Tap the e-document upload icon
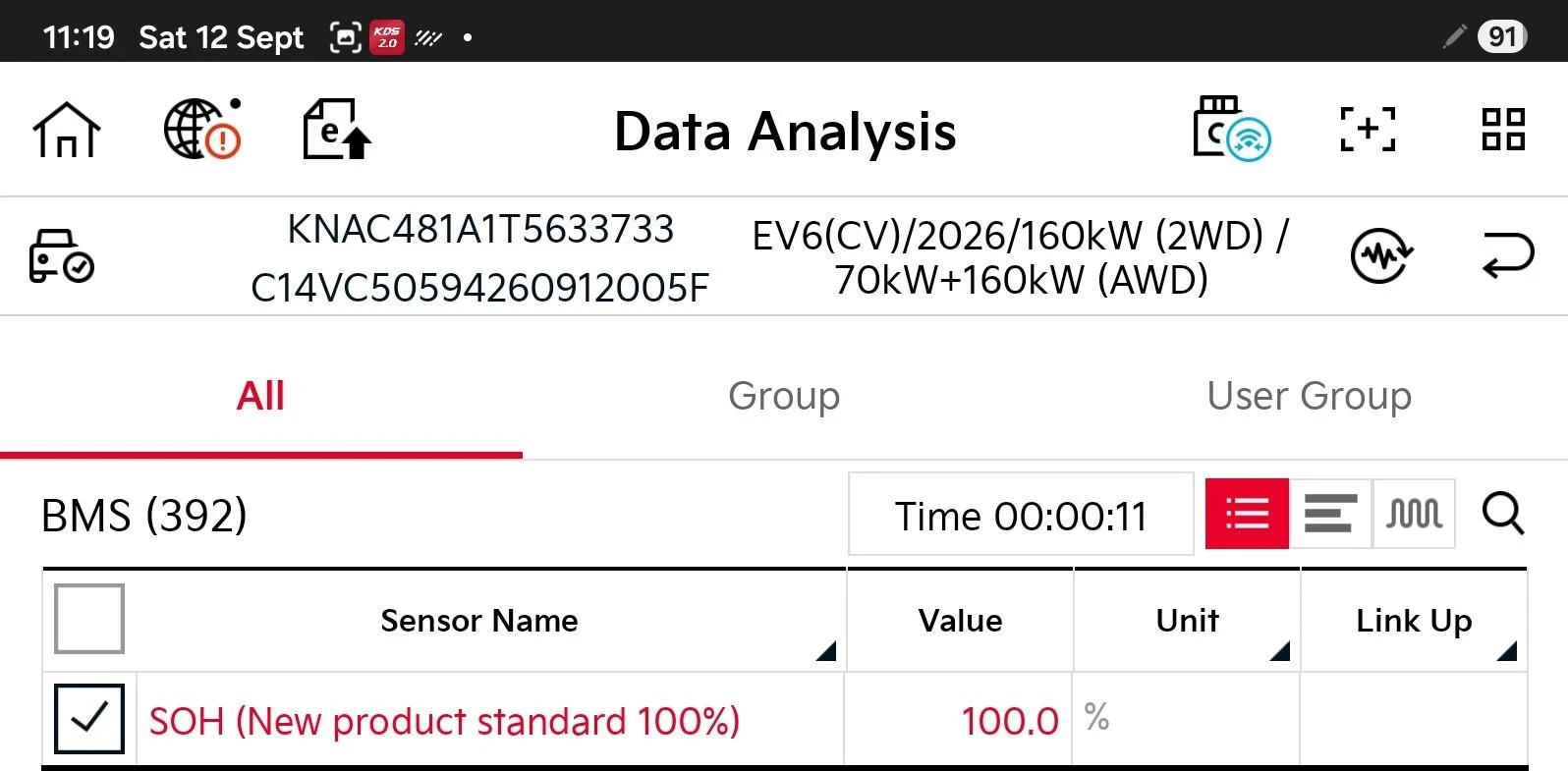Screen dimensions: 1568x771 pos(337,129)
